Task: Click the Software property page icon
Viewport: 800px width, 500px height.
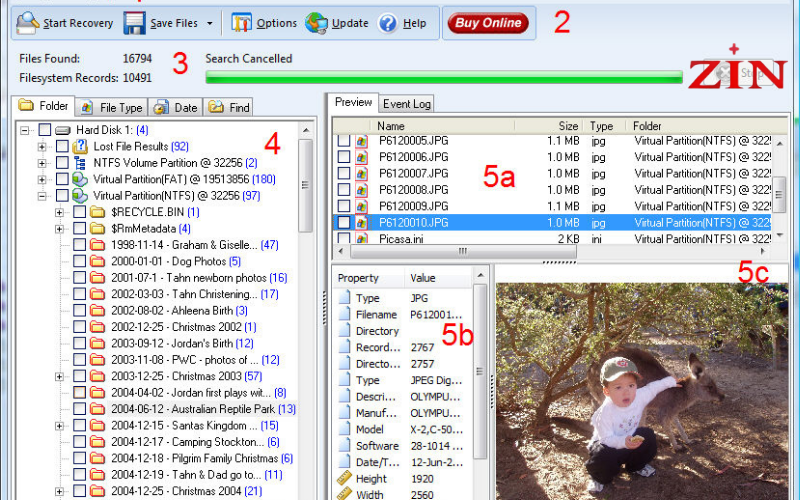Action: coord(345,445)
